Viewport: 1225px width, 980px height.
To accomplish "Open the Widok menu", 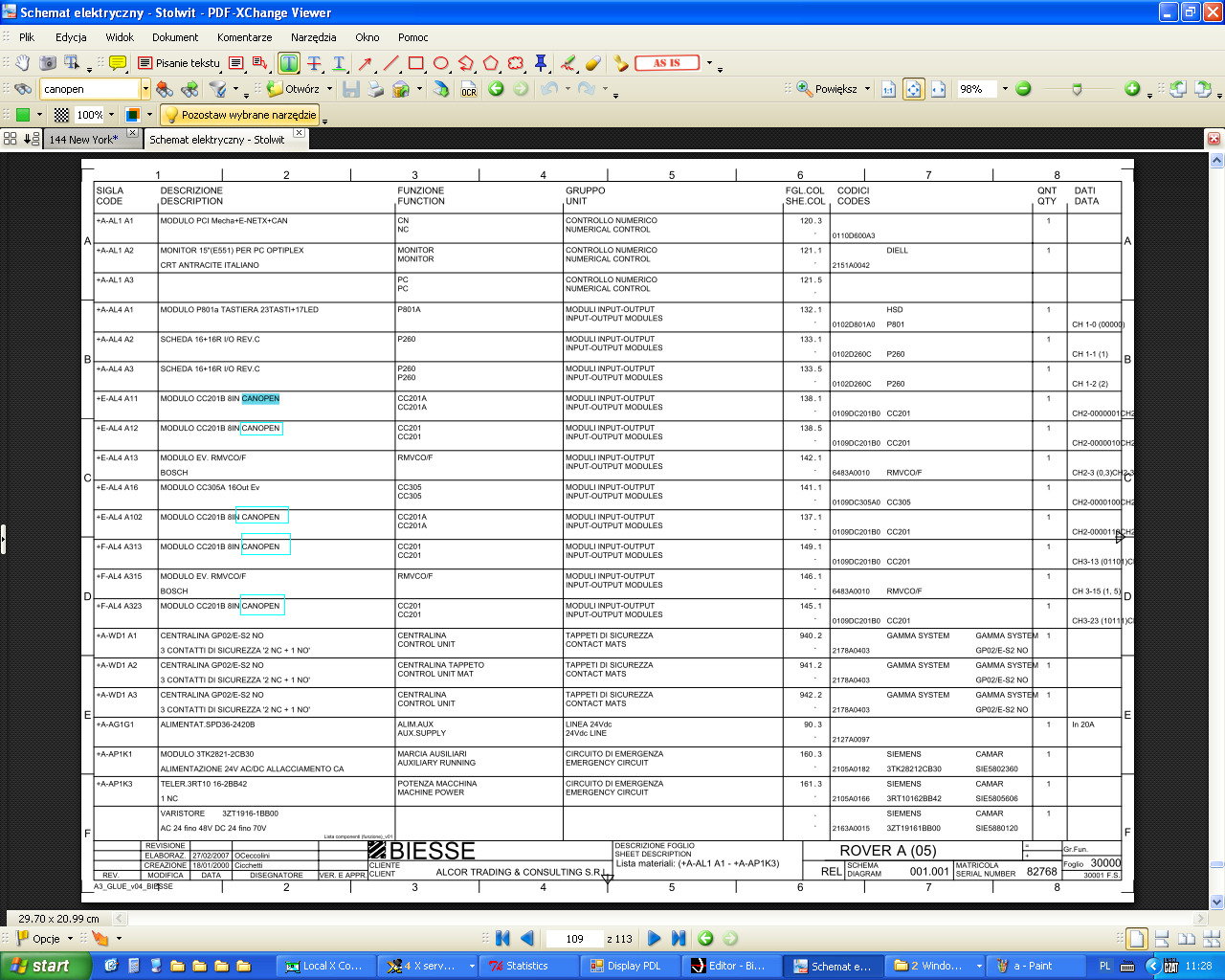I will [x=120, y=37].
